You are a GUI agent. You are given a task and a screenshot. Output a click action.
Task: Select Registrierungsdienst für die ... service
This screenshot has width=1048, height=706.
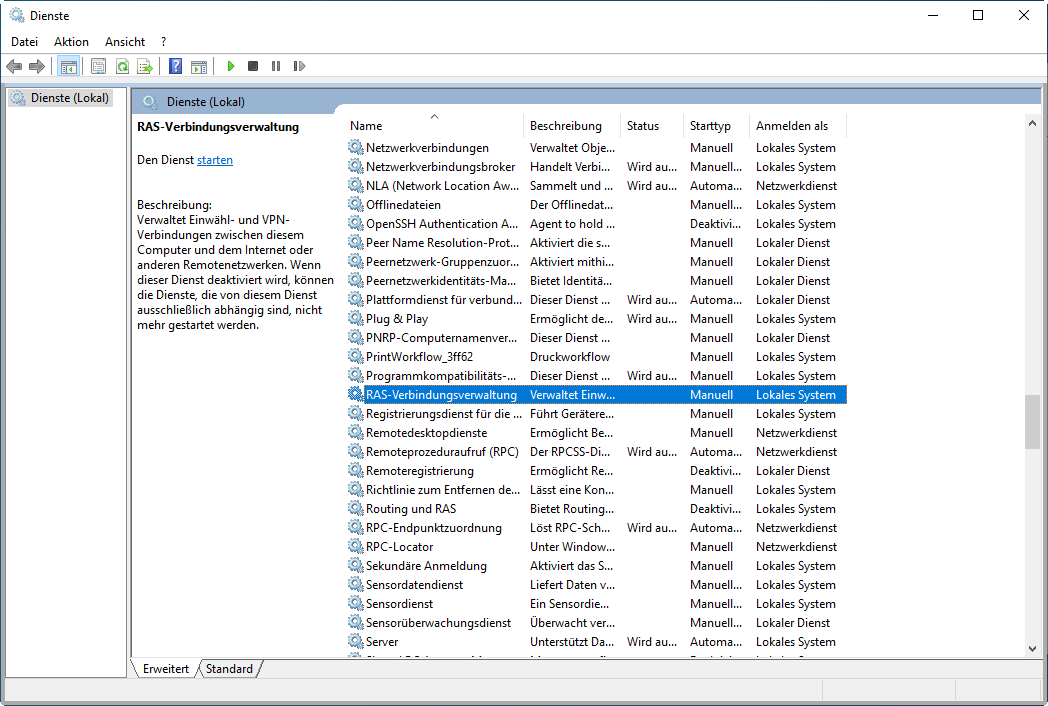(444, 414)
